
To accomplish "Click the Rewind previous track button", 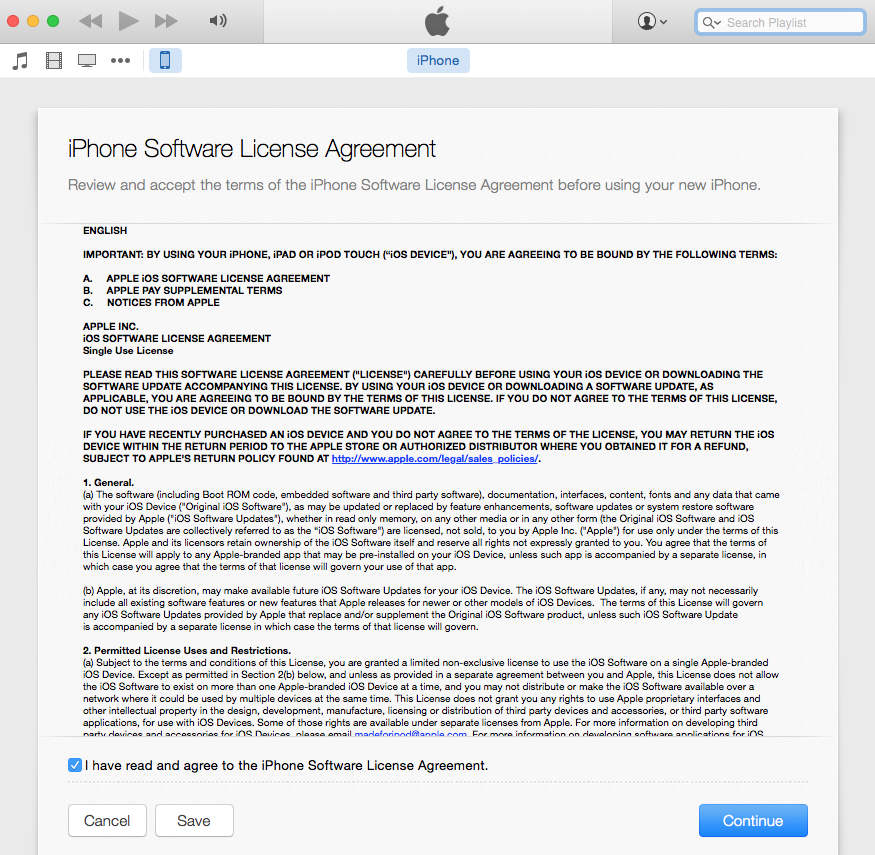I will [x=90, y=21].
